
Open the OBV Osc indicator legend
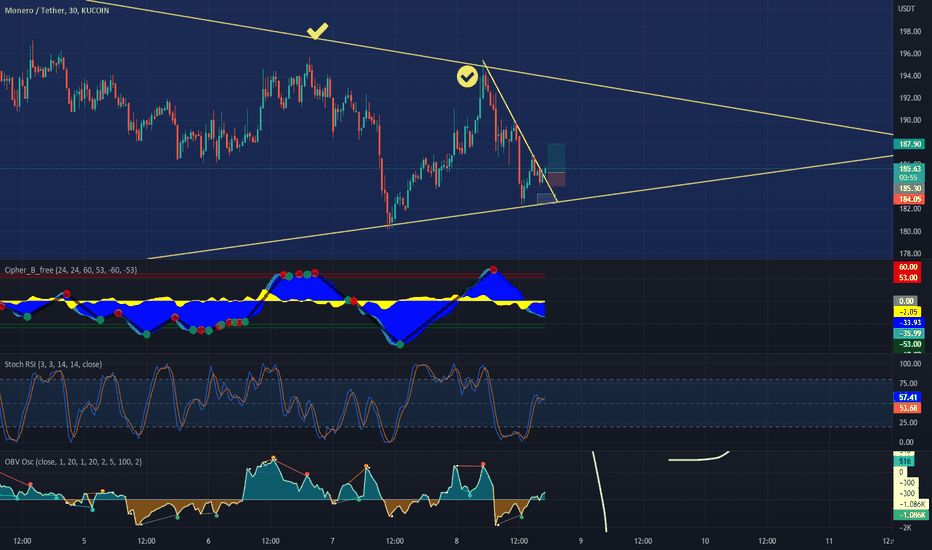73,461
